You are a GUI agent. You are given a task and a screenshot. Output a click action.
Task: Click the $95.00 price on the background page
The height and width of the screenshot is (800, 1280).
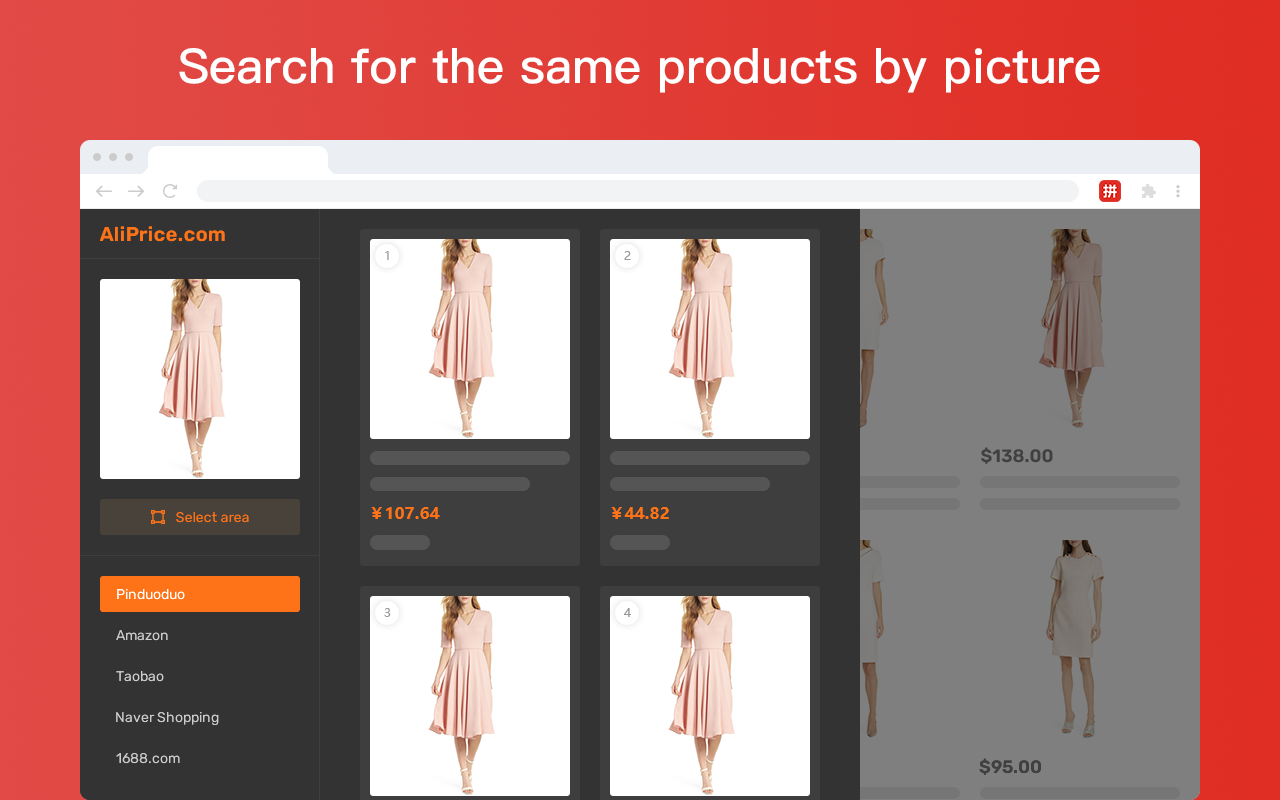pos(1011,767)
